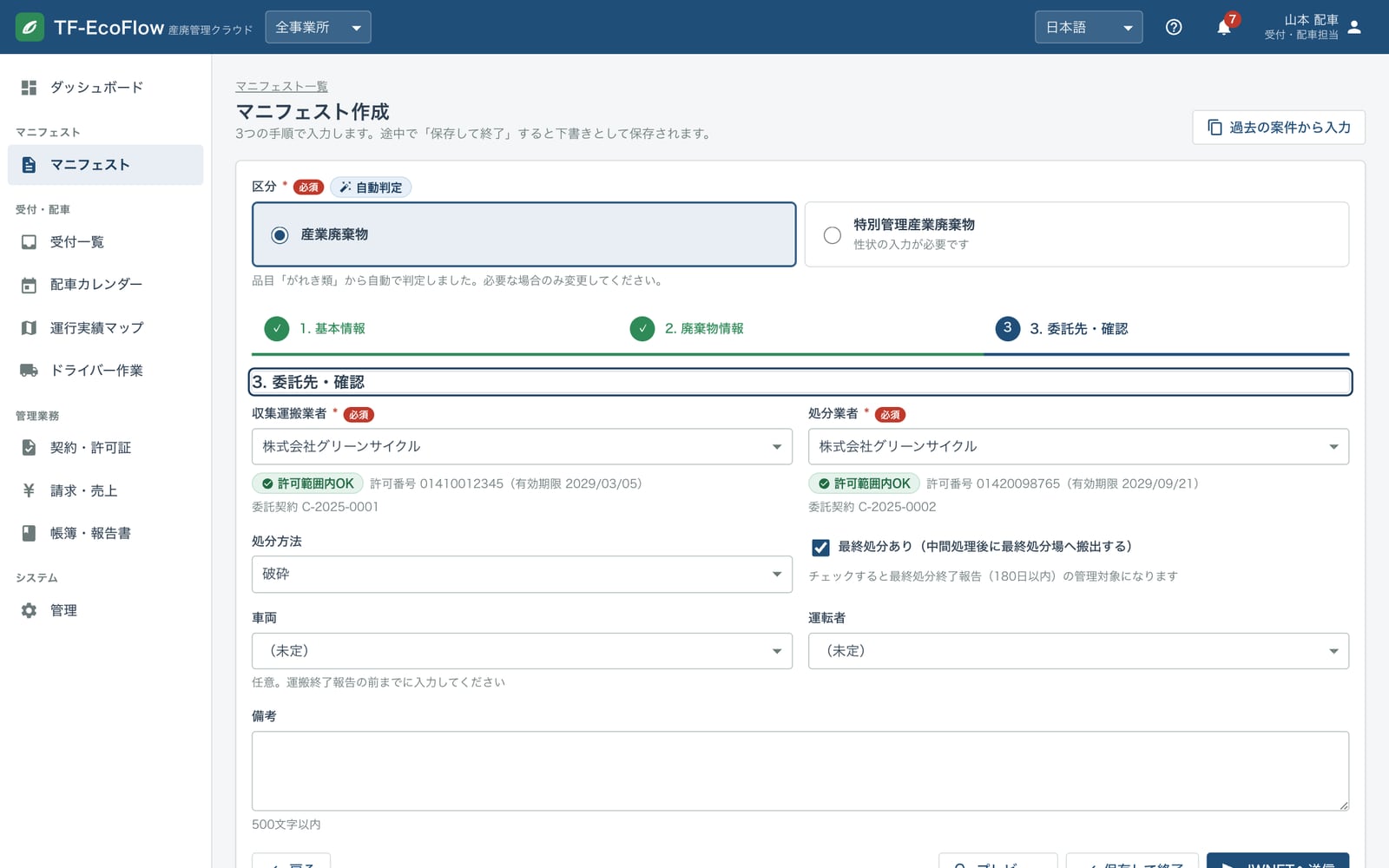Follow the マニフェスト一覧 breadcrumb link

[x=281, y=86]
